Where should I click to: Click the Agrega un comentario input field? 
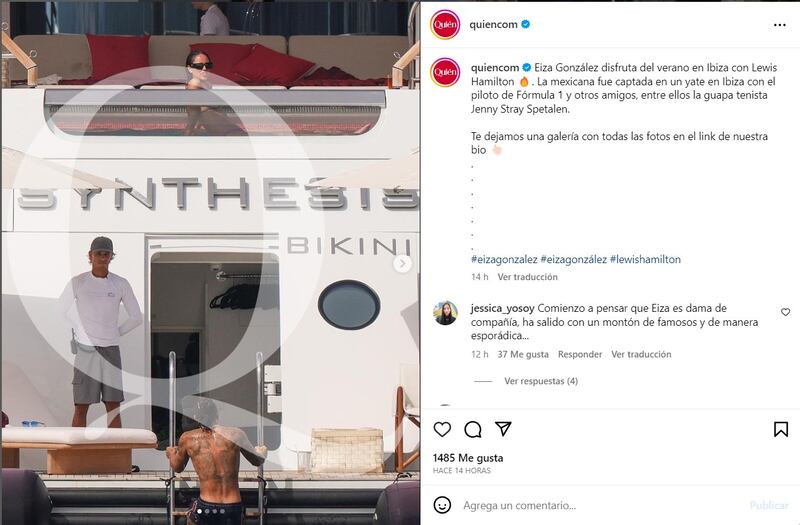click(602, 506)
